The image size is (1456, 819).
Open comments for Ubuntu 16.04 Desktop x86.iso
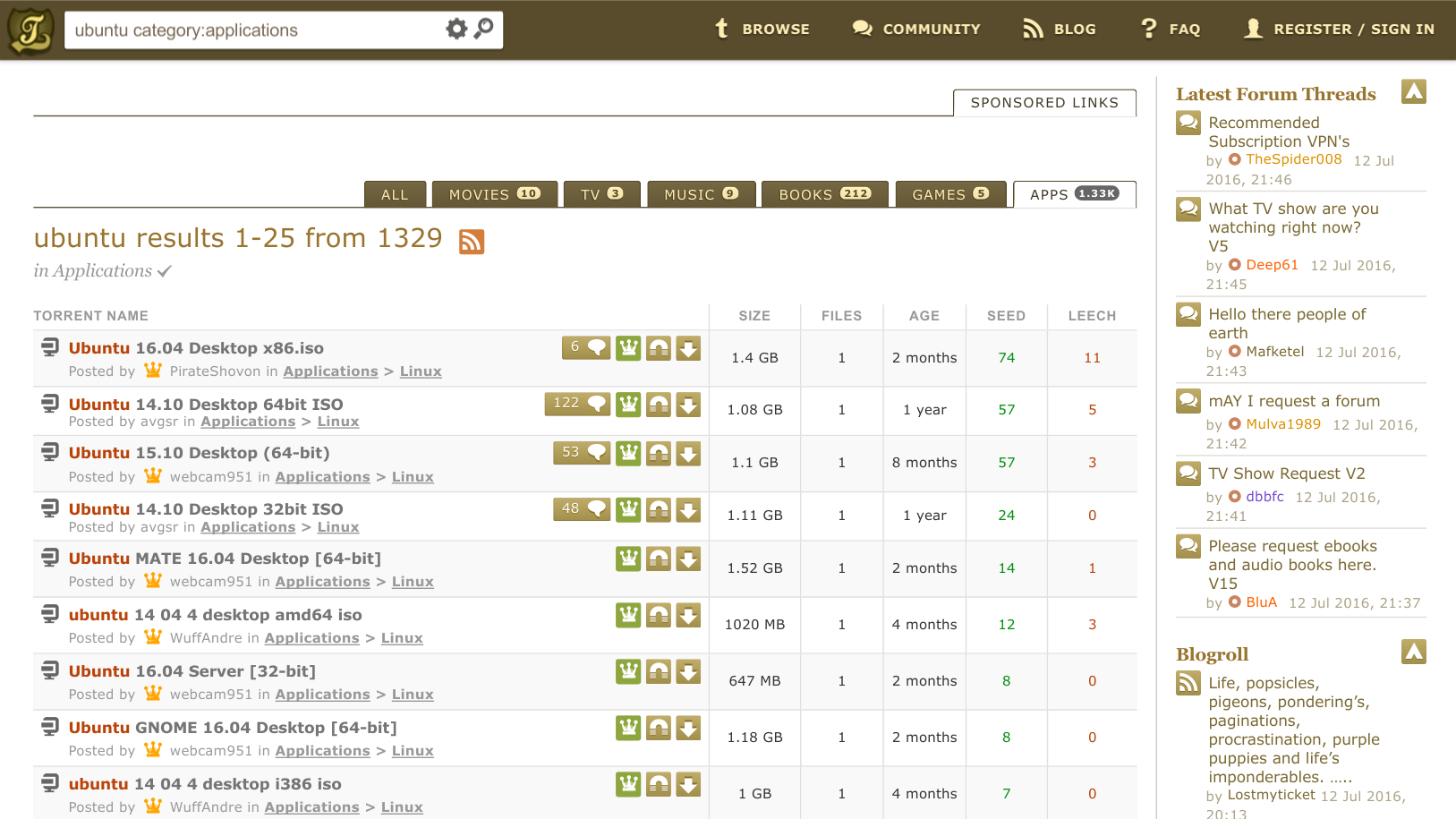586,347
